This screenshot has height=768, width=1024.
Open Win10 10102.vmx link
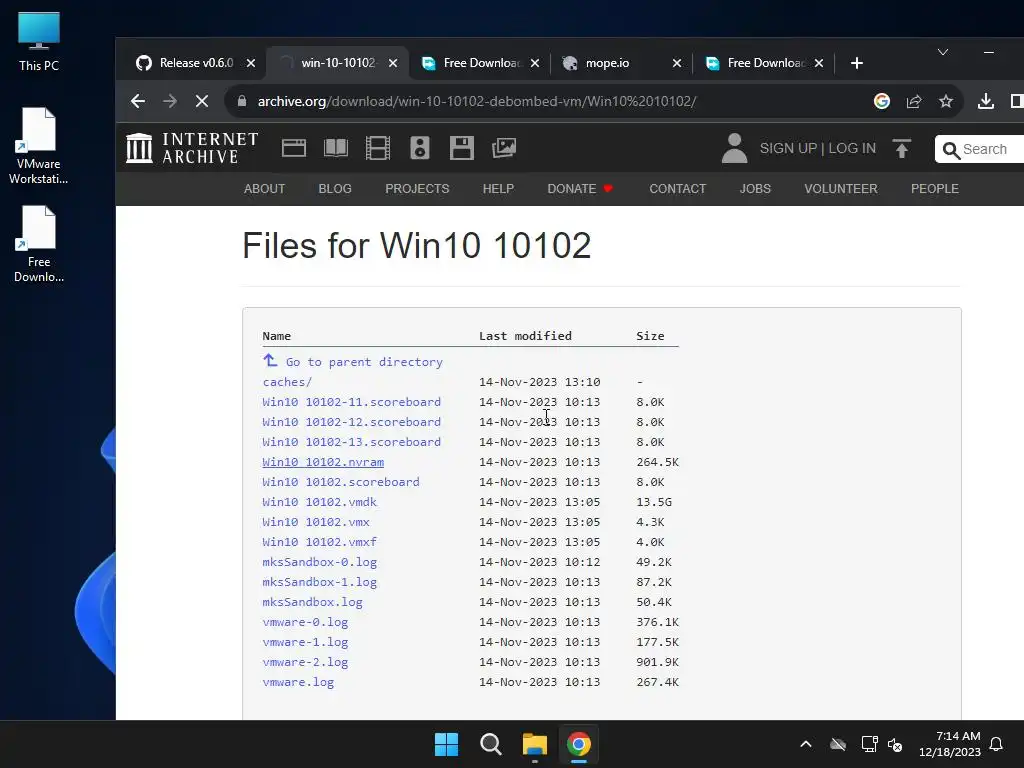pos(316,522)
